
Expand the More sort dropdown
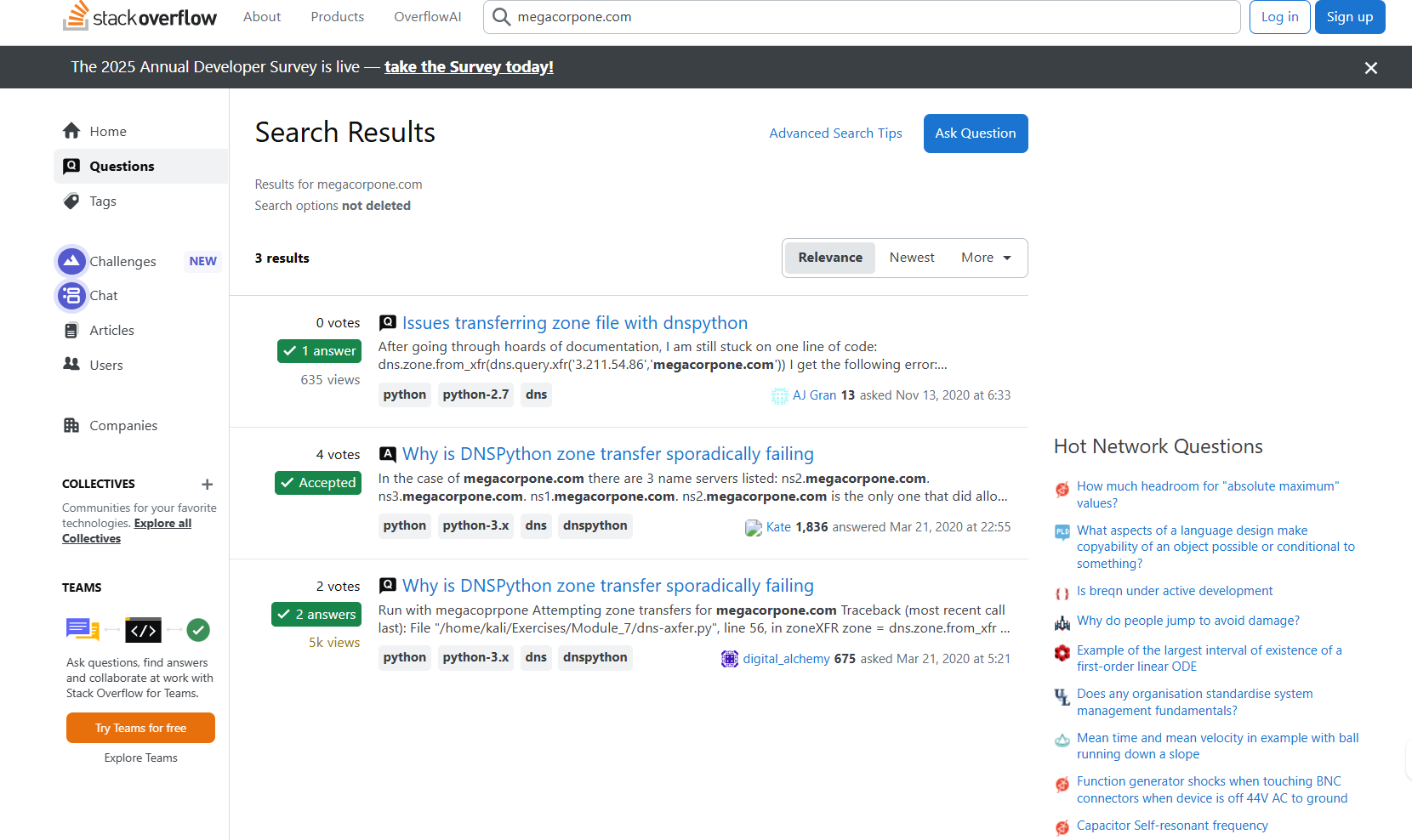coord(986,258)
